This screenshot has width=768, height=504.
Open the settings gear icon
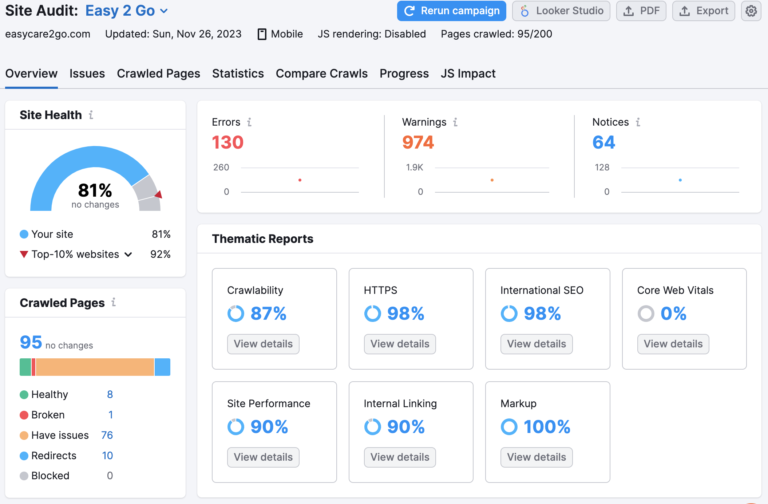(751, 11)
